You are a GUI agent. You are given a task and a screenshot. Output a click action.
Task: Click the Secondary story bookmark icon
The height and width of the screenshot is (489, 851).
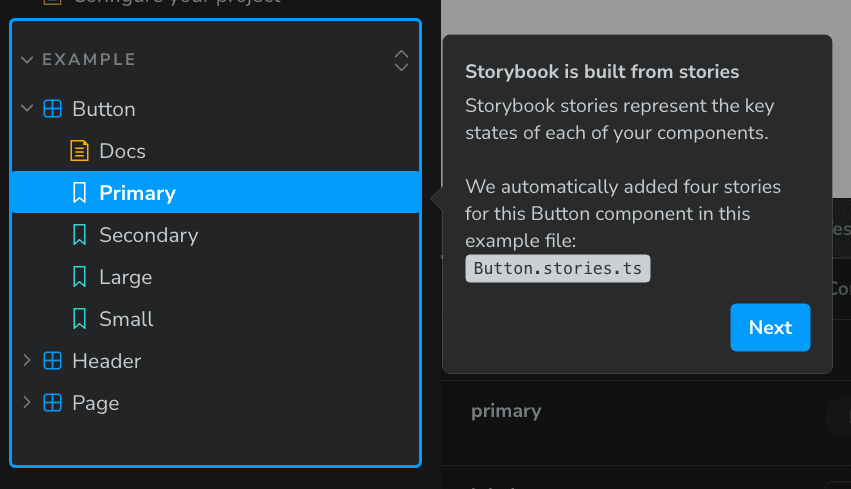[x=79, y=235]
